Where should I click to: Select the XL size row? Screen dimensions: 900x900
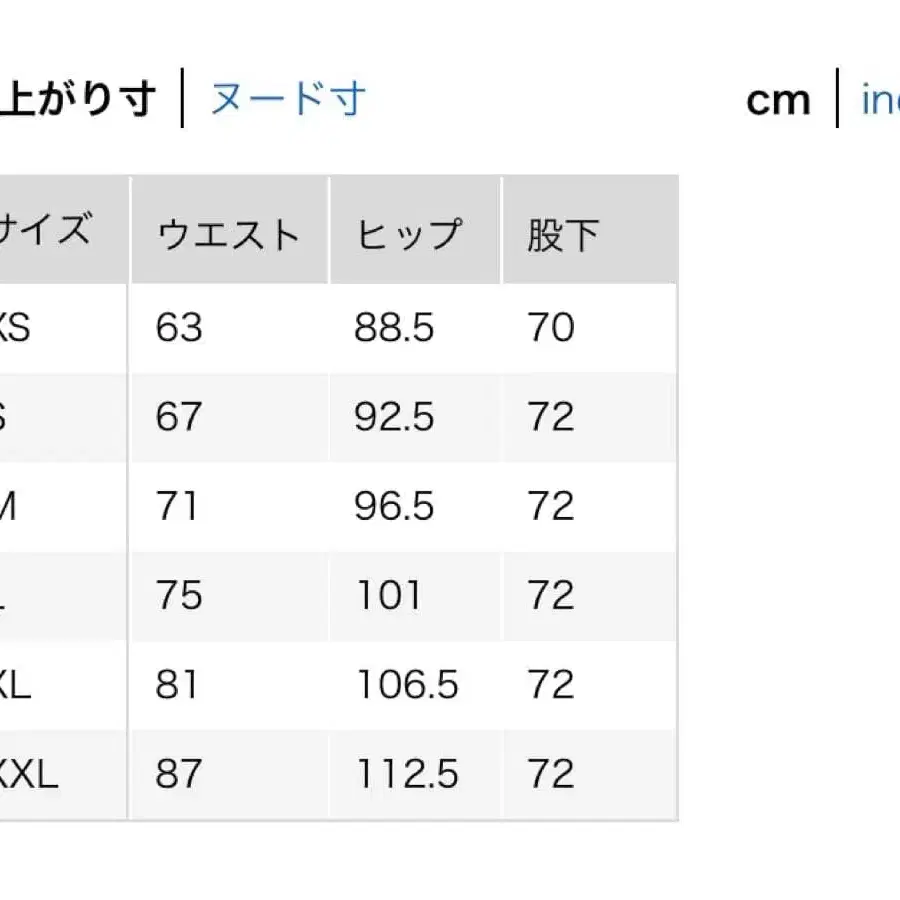tap(15, 684)
